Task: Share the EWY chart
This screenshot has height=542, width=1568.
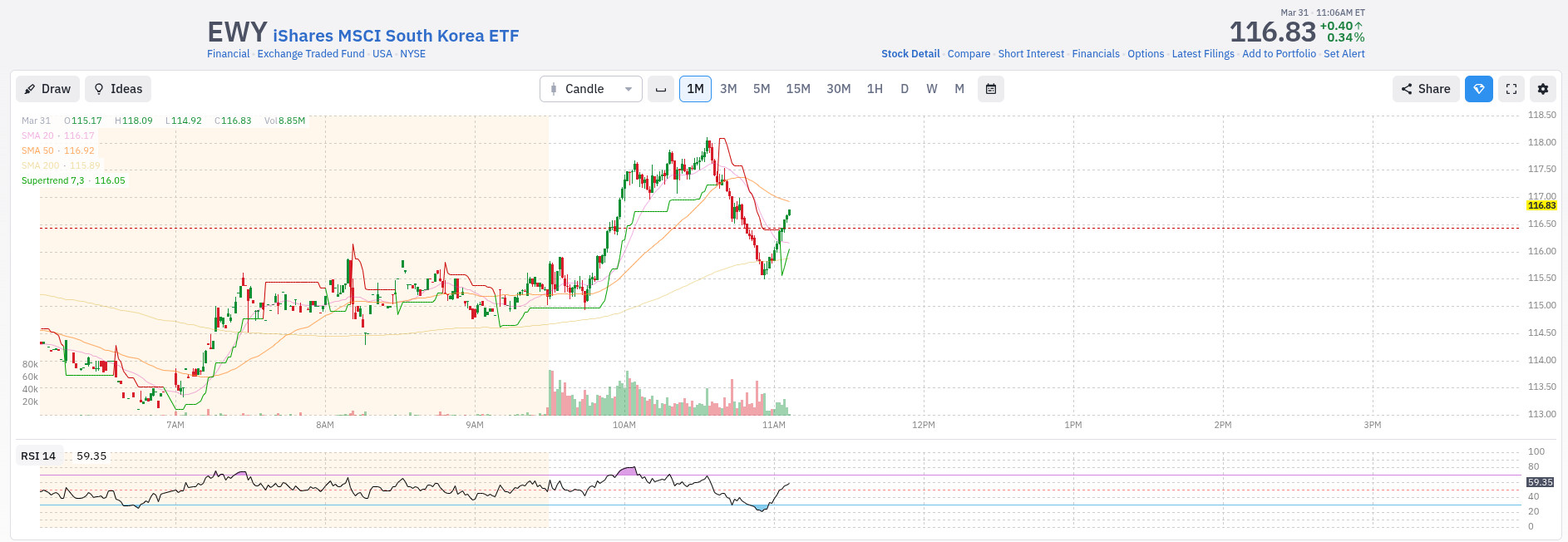Action: [1425, 89]
